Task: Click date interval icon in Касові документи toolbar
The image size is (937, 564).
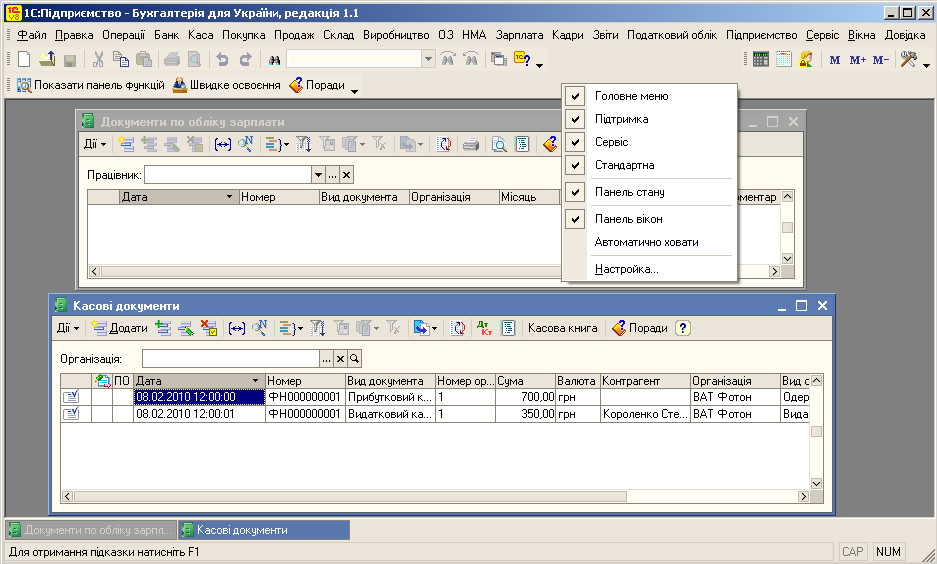Action: 237,328
